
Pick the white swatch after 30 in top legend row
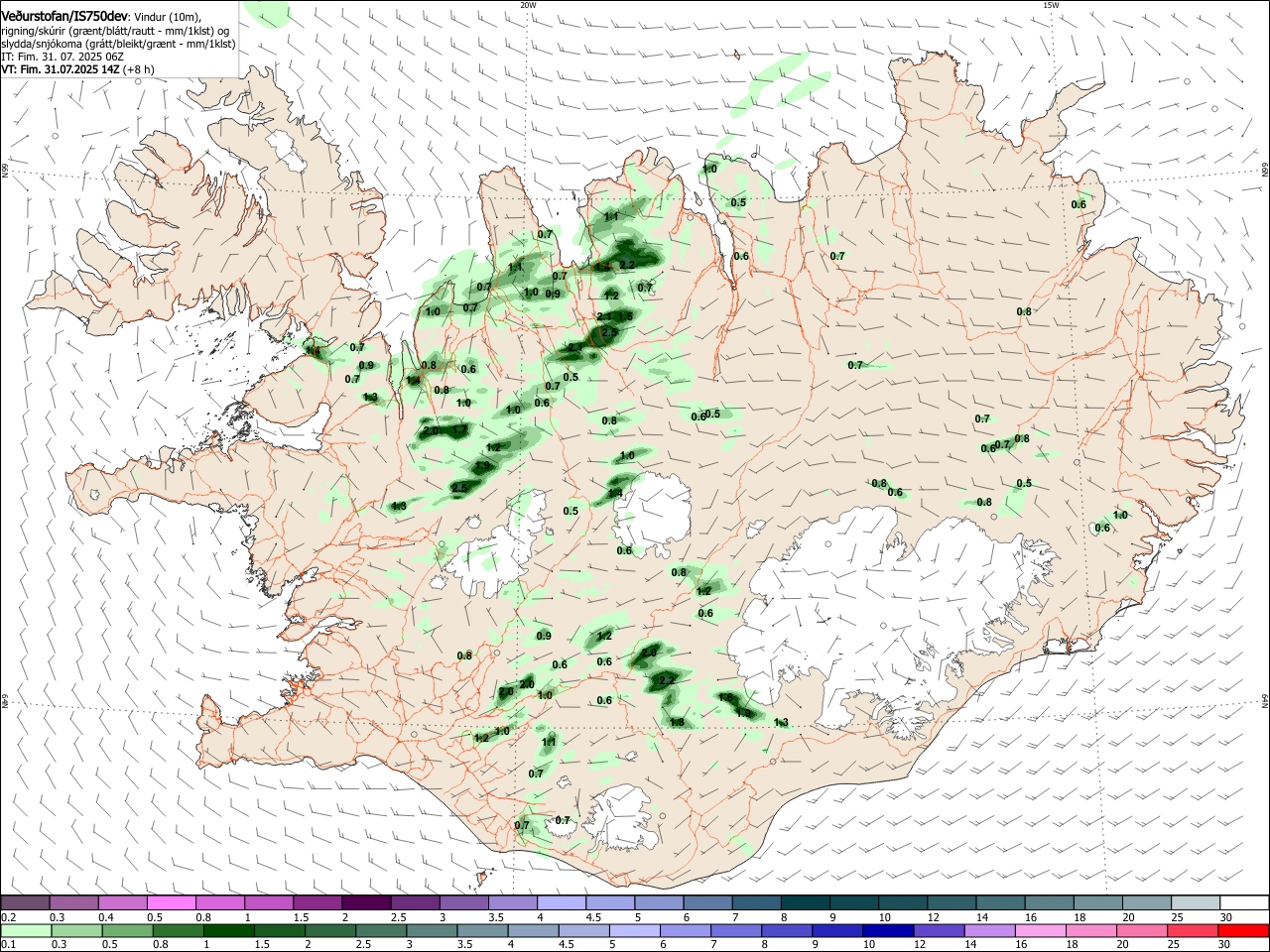1245,902
